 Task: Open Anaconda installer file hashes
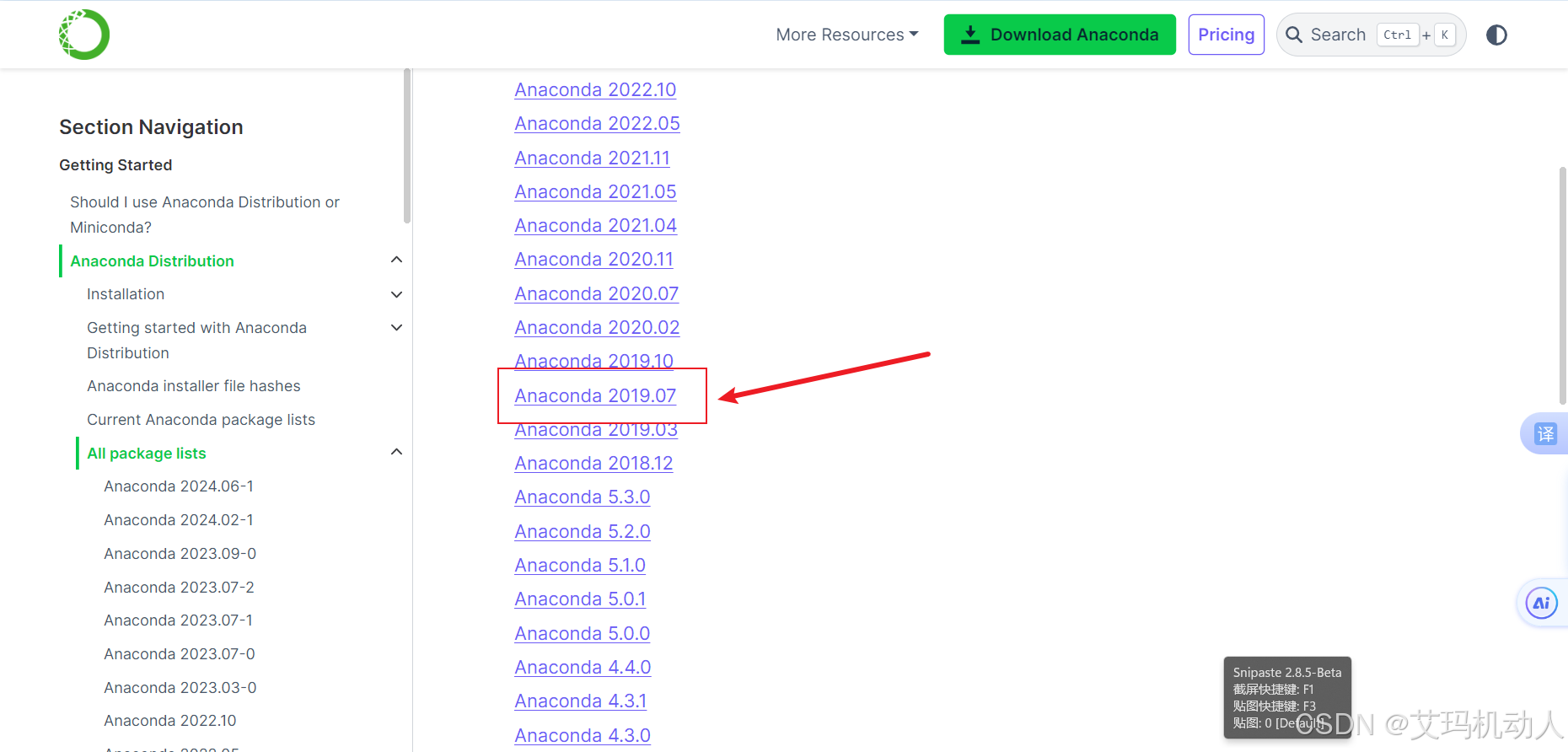click(194, 386)
